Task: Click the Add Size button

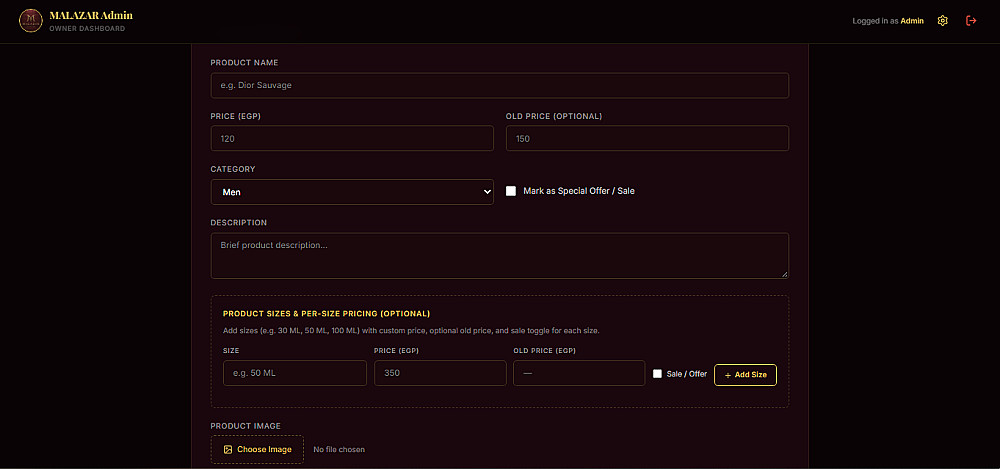Action: [x=746, y=375]
